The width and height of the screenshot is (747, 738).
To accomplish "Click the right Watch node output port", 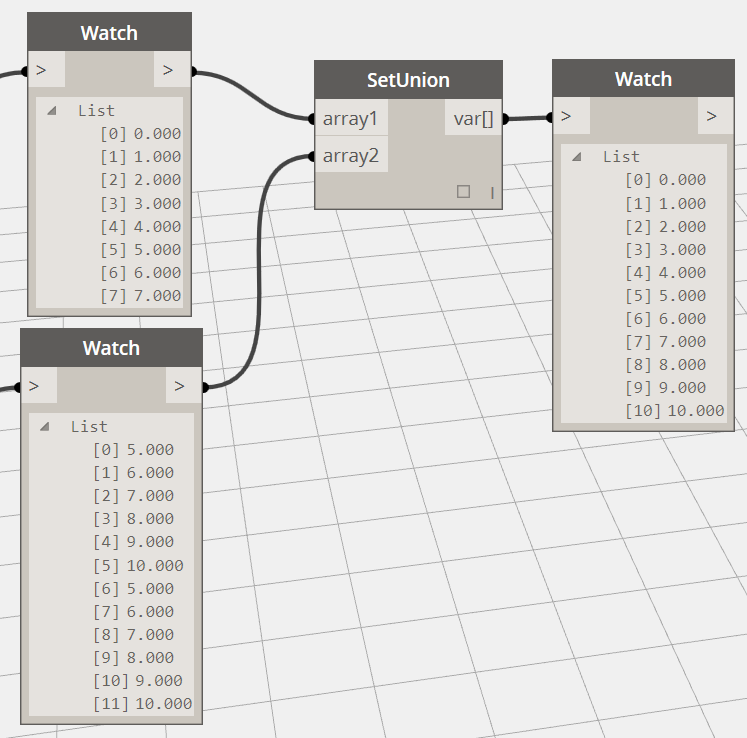I will (716, 116).
